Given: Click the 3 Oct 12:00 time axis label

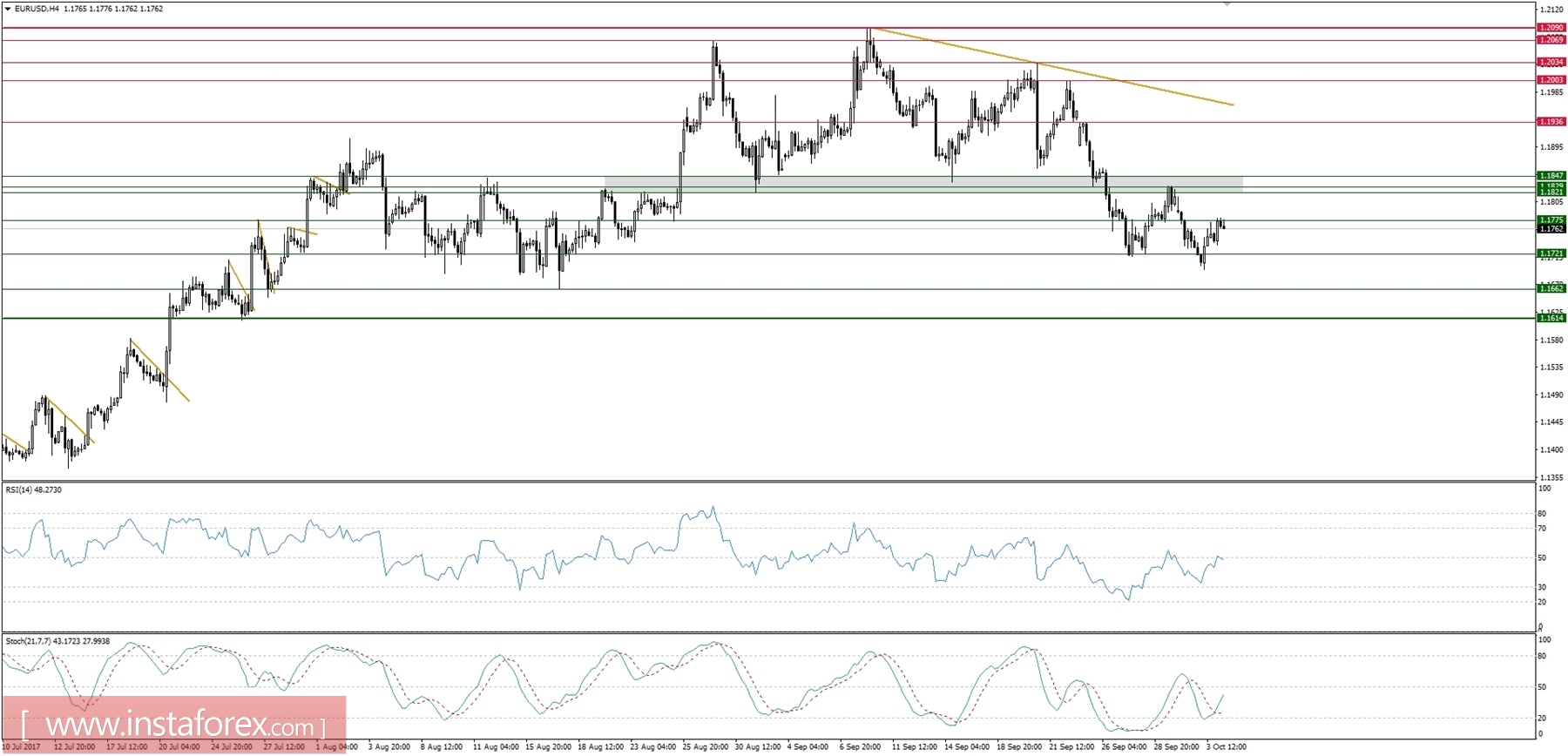Looking at the screenshot, I should pos(1226,747).
